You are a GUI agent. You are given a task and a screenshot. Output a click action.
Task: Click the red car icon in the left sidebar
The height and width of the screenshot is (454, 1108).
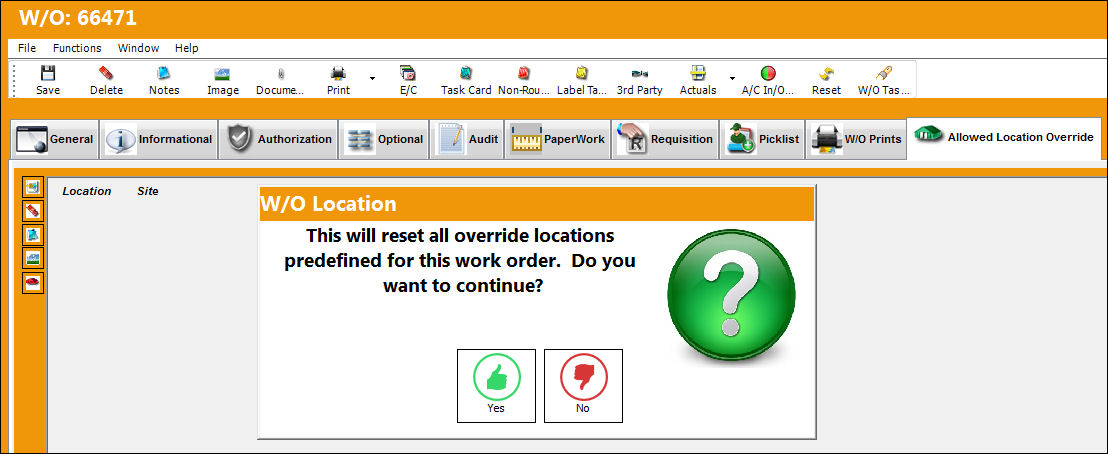coord(33,282)
